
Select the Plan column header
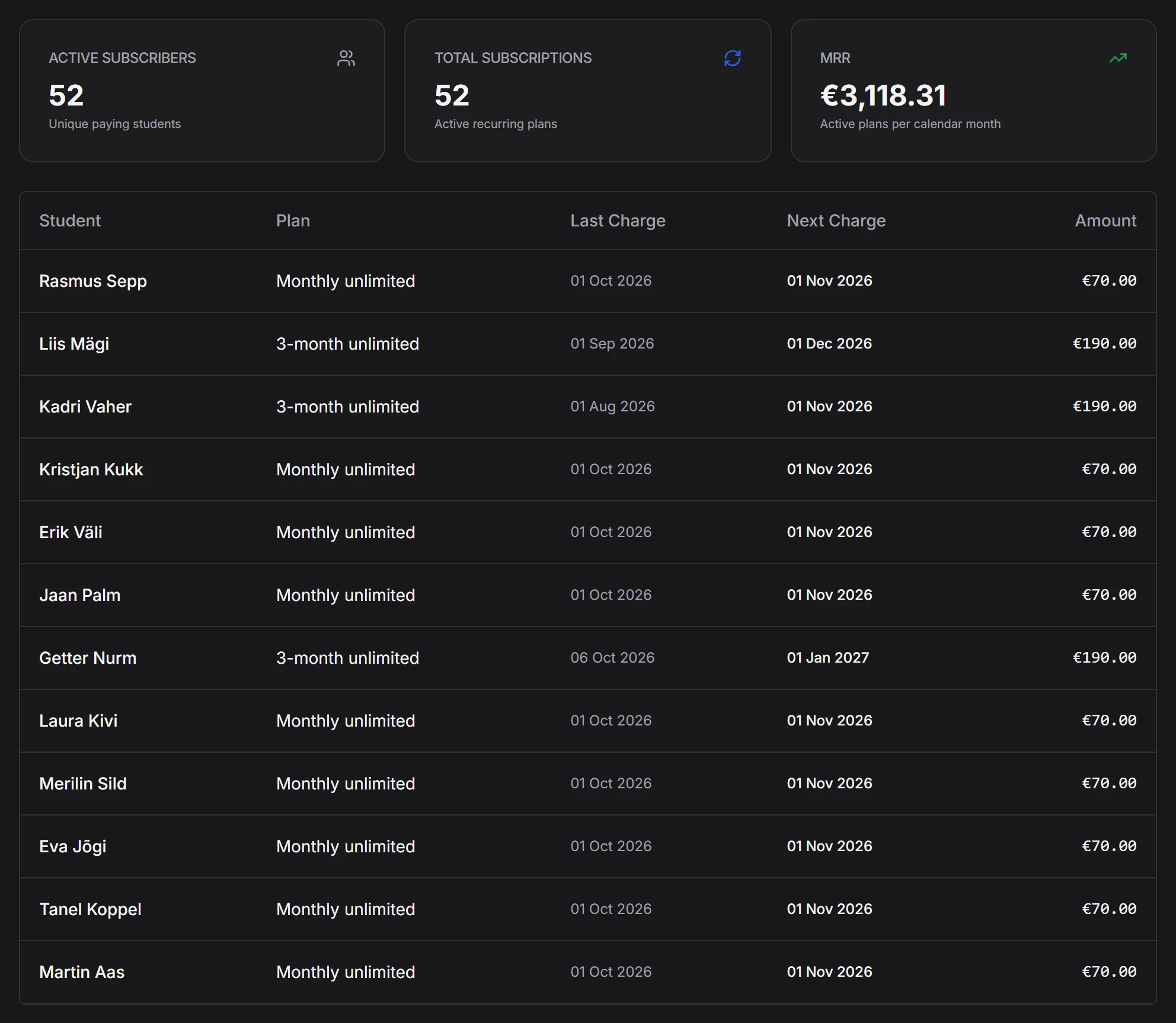tap(293, 220)
